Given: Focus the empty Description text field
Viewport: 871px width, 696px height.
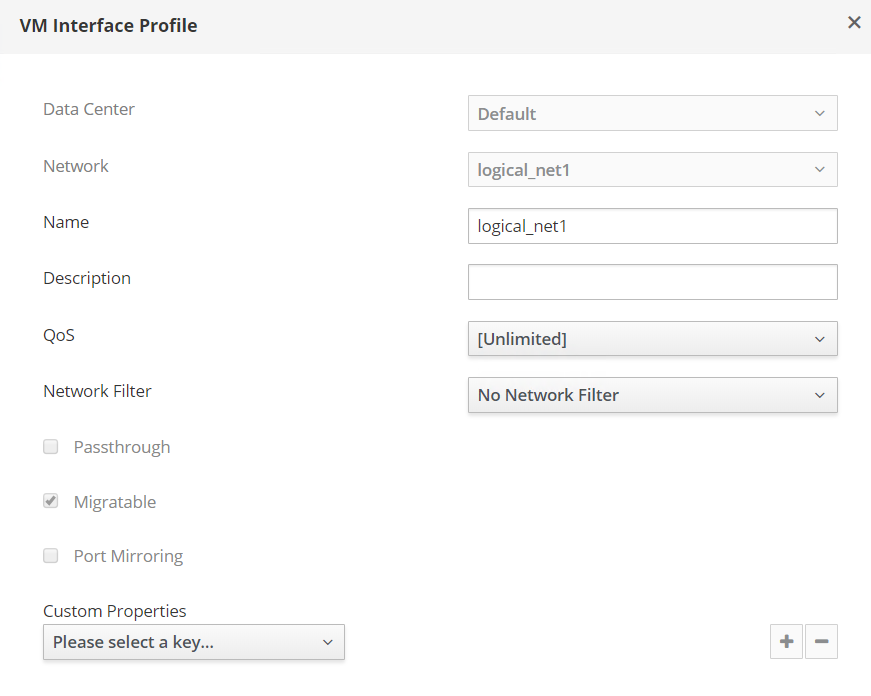Looking at the screenshot, I should point(652,282).
